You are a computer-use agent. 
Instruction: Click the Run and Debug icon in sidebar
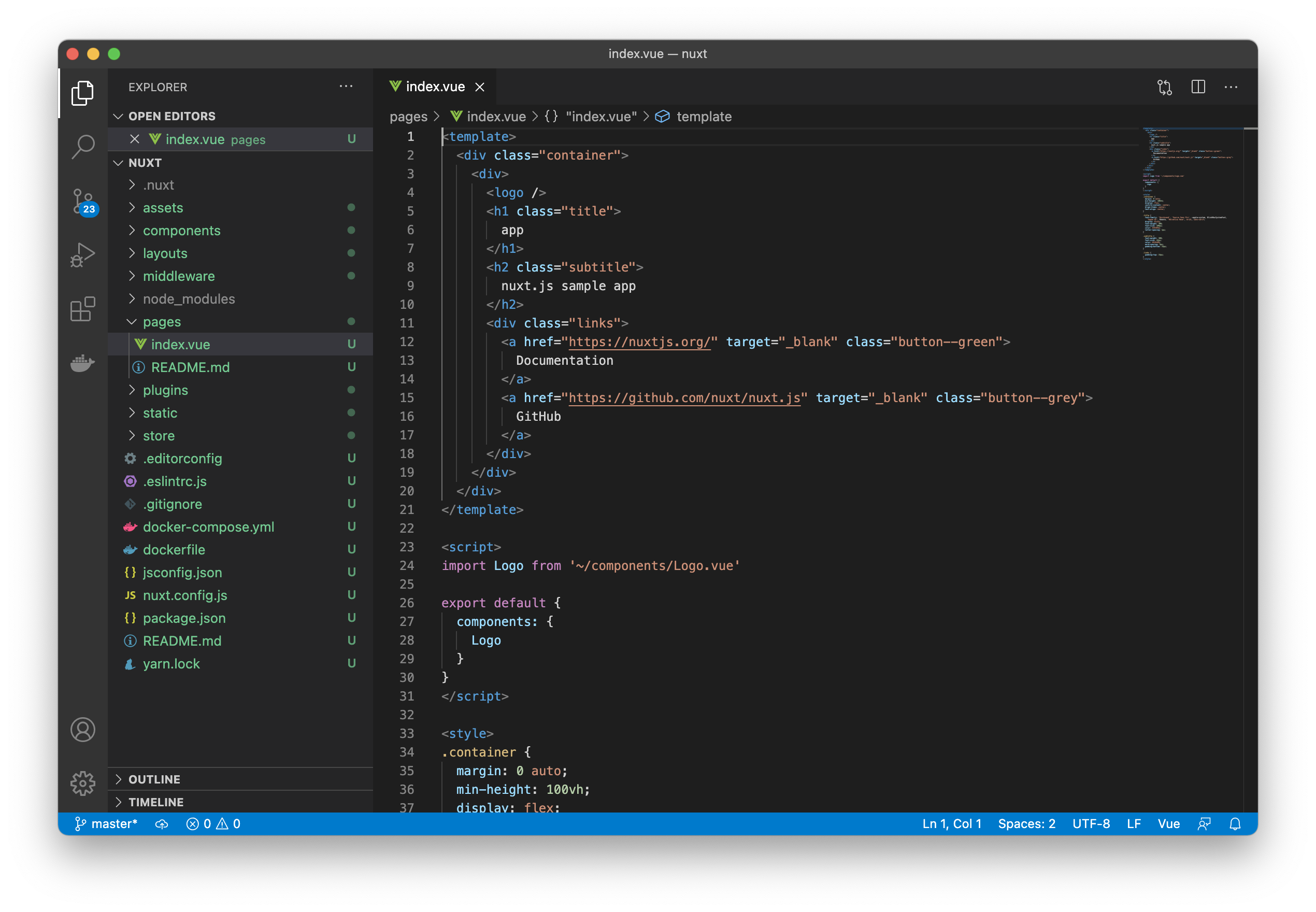coord(84,253)
